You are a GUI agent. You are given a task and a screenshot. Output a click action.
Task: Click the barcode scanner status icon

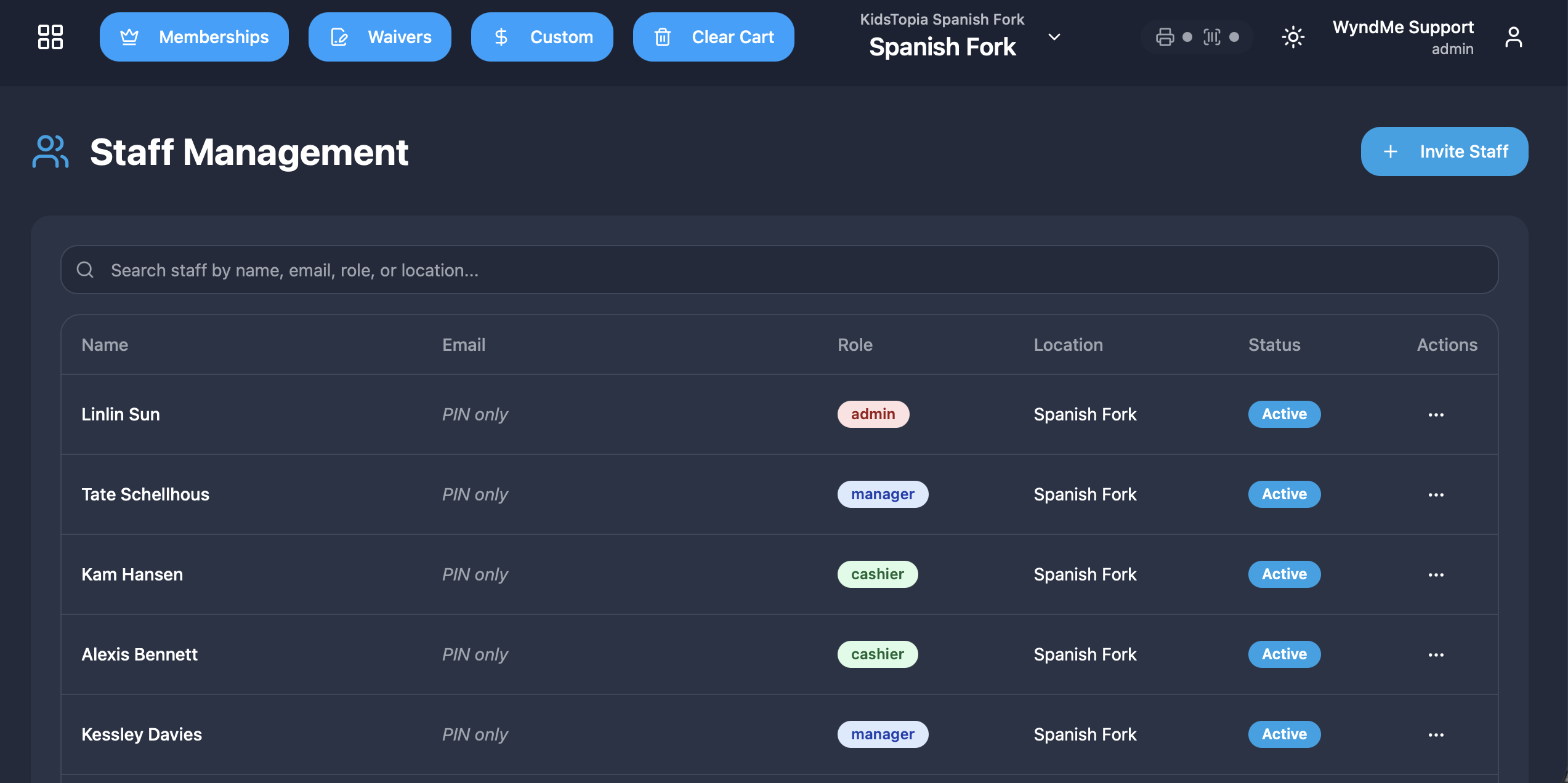point(1211,37)
